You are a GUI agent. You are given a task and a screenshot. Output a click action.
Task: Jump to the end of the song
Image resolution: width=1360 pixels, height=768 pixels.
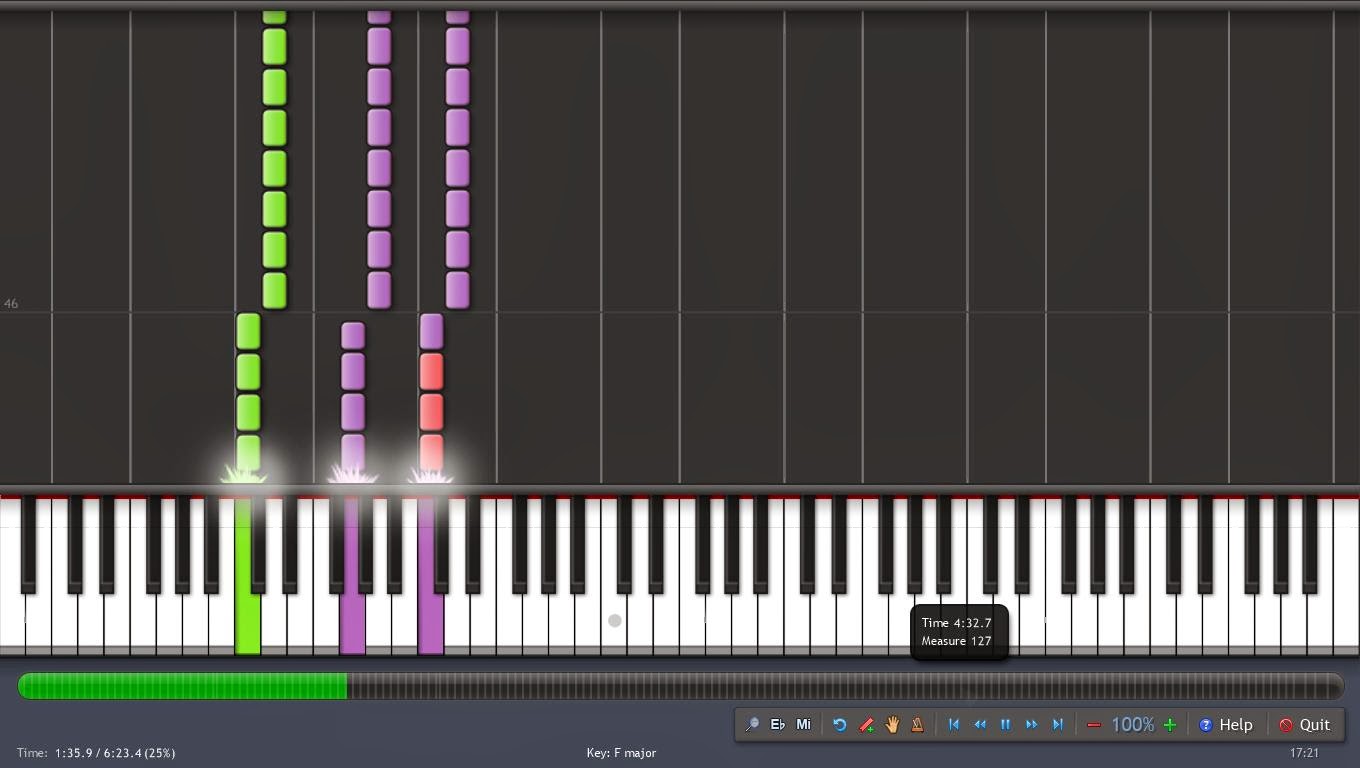pos(1057,724)
